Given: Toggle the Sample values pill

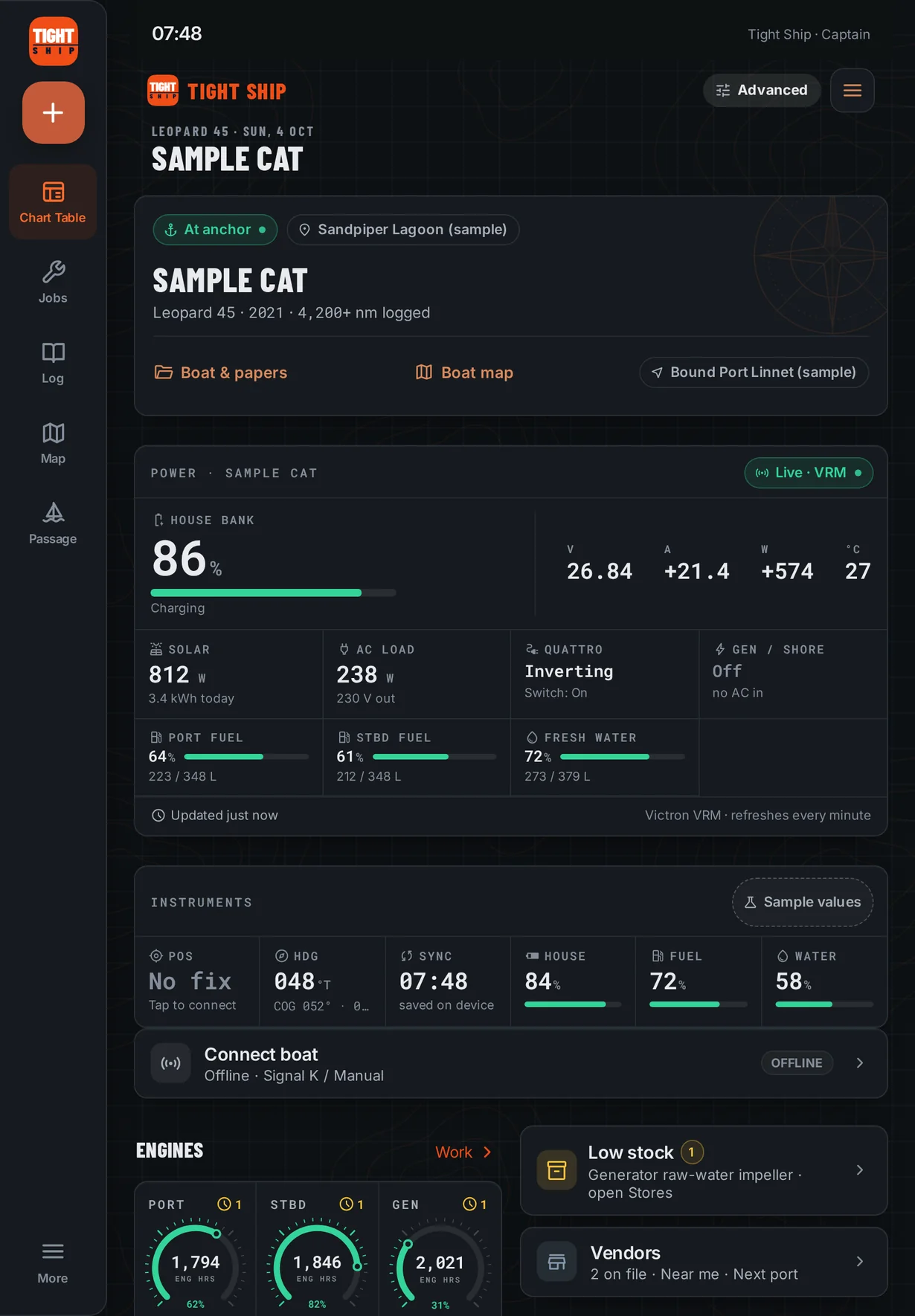Looking at the screenshot, I should pos(803,902).
